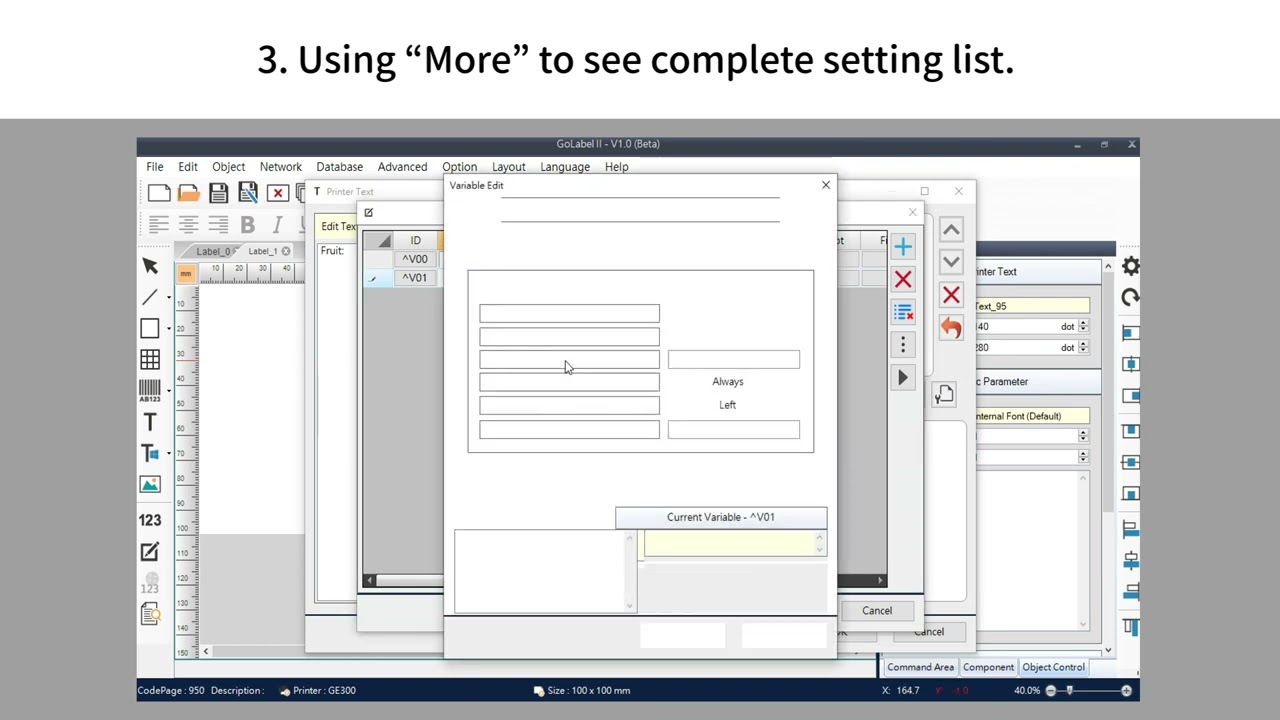This screenshot has height=720, width=1280.
Task: Click the Save As icon
Action: (248, 193)
